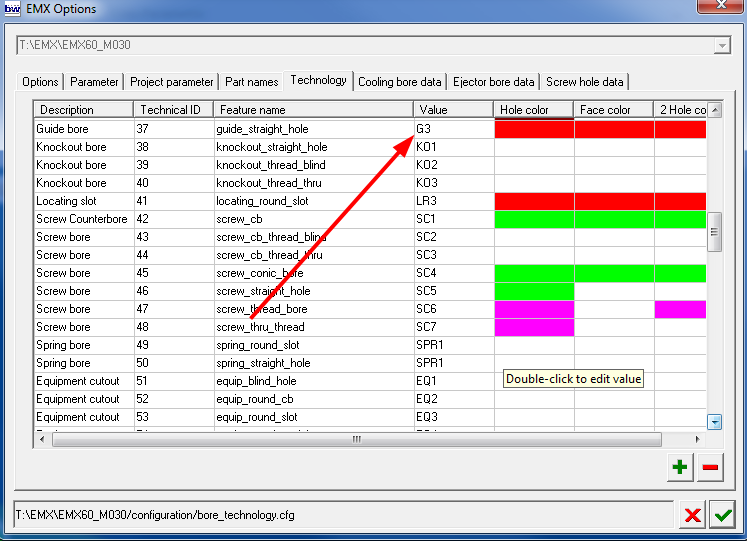Click the horizontal scrollbar thumb
Screen dimensions: 747x541
(x=357, y=439)
